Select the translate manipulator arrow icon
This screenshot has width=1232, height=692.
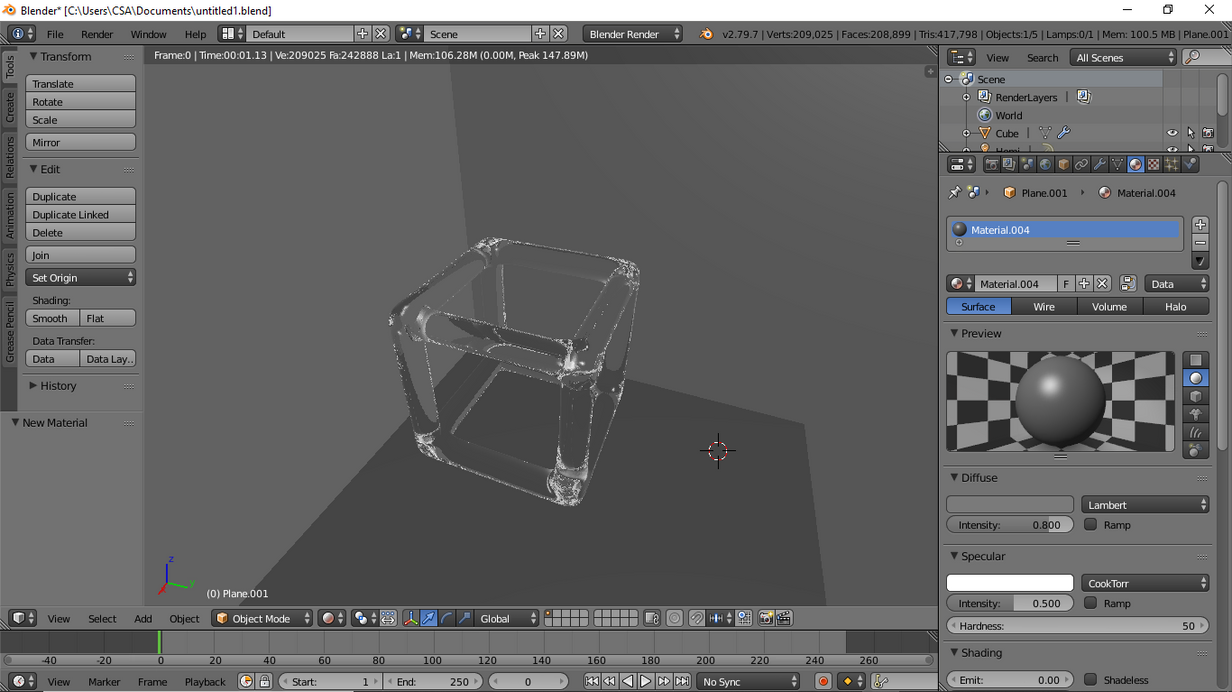tap(428, 618)
